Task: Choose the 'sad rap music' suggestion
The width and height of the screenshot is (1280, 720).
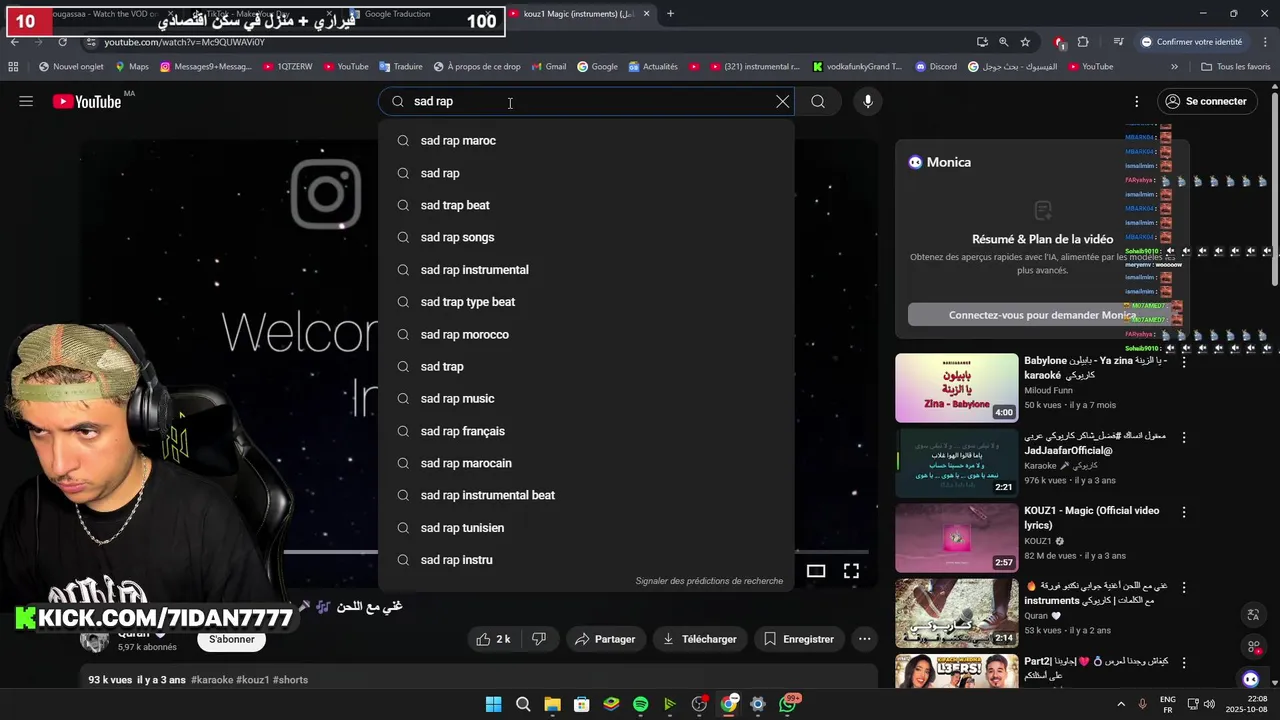Action: click(586, 399)
